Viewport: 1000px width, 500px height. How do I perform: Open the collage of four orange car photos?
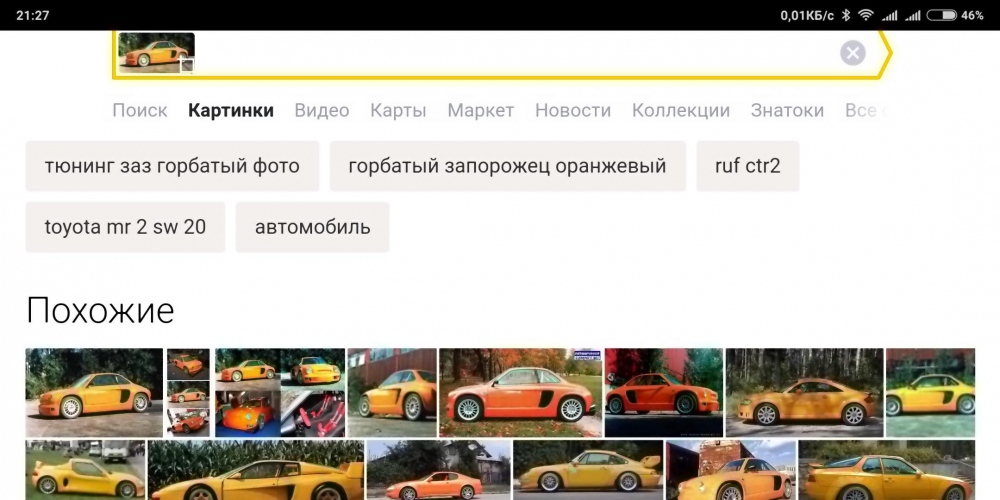tap(280, 392)
